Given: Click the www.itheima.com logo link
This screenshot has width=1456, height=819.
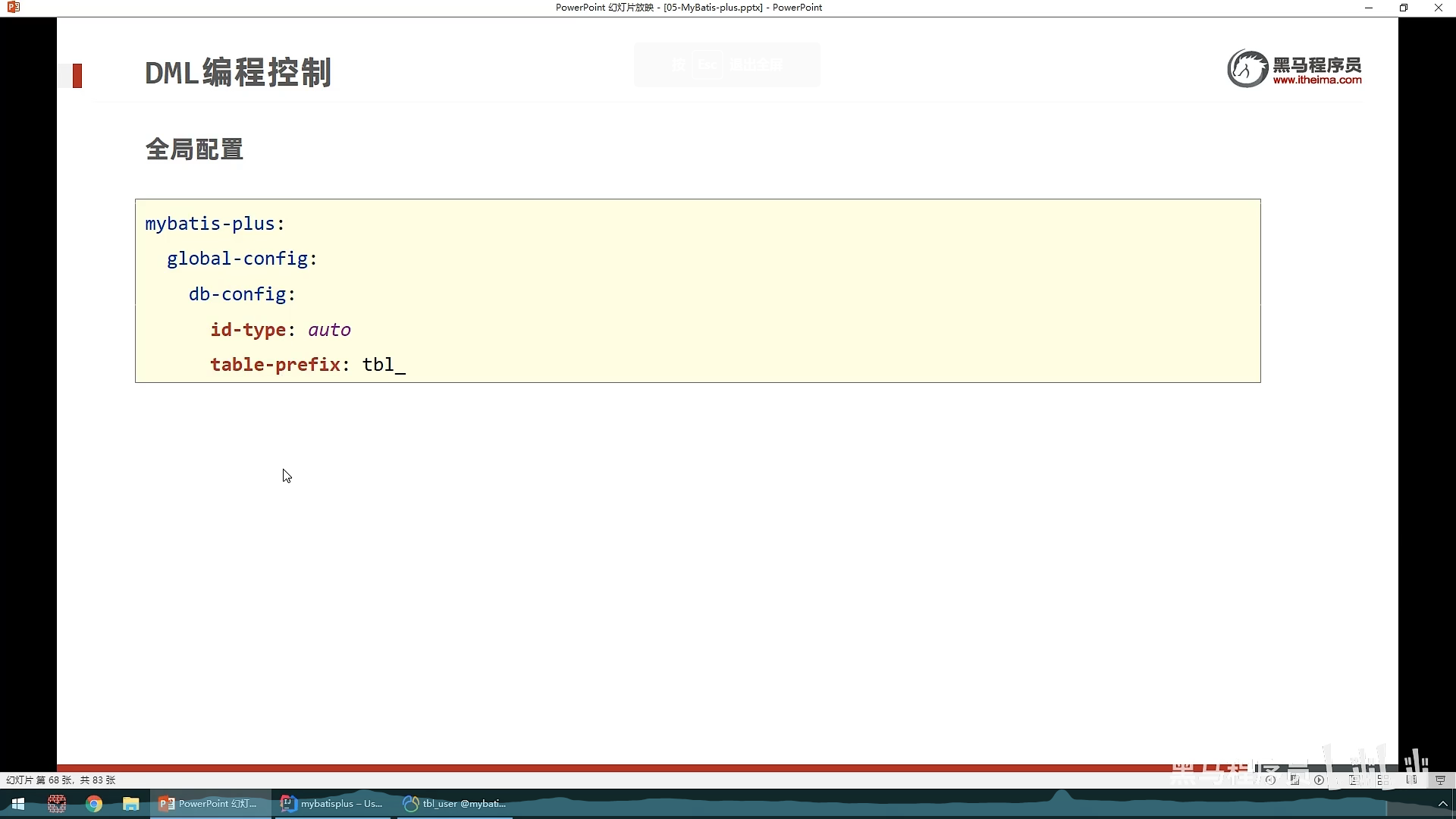Looking at the screenshot, I should 1316,80.
